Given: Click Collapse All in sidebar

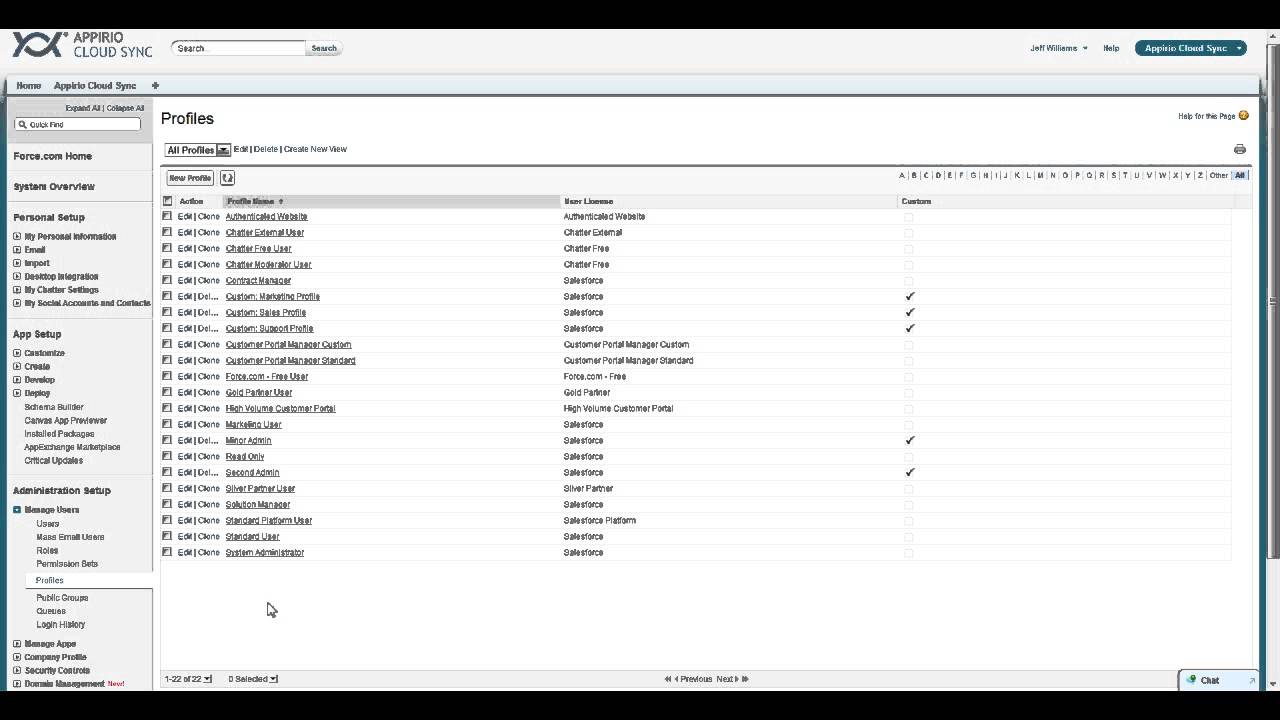Looking at the screenshot, I should (x=126, y=108).
